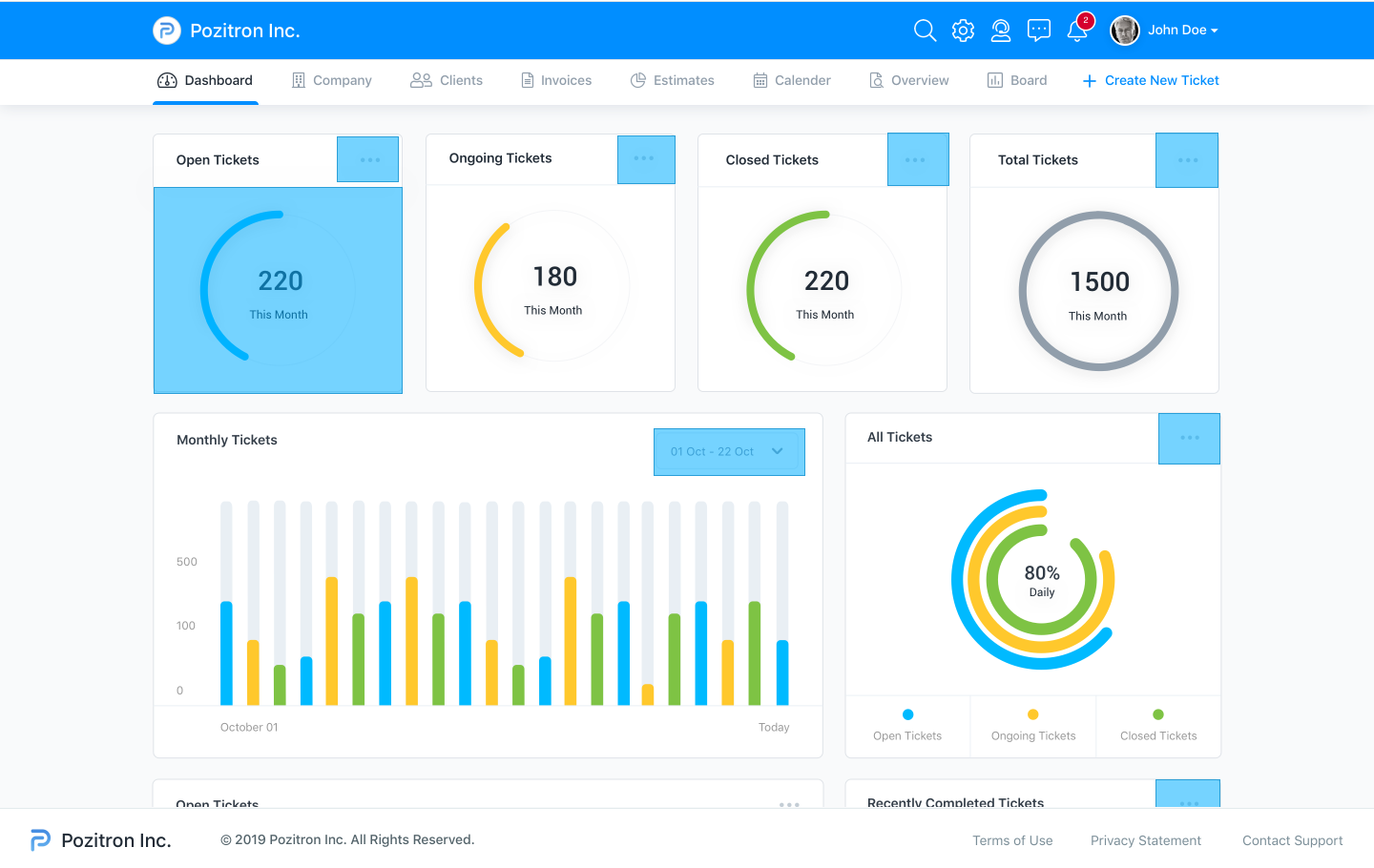This screenshot has height=868, width=1374.
Task: Click the Dashboard gauge icon
Action: click(x=167, y=80)
